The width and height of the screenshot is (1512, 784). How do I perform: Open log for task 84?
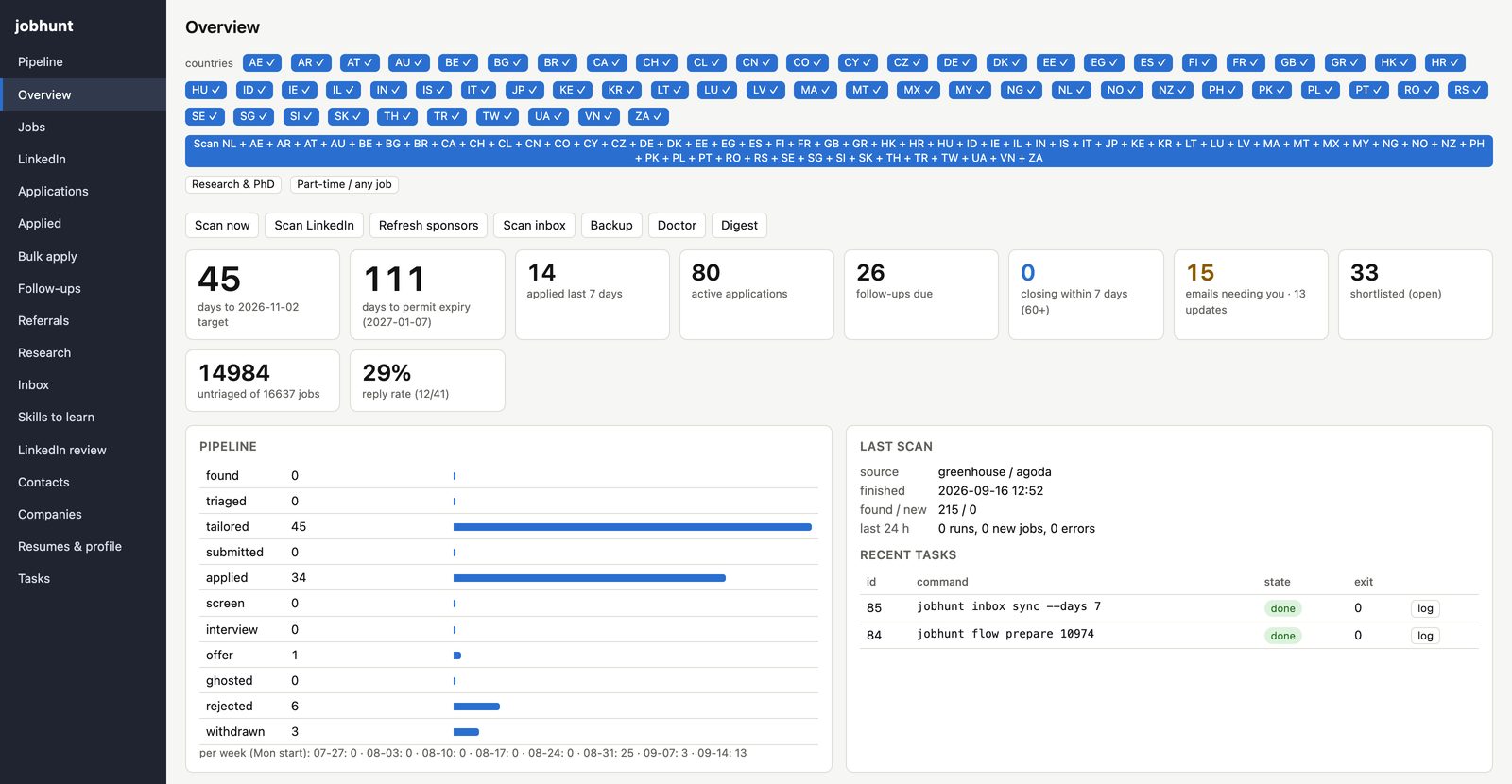point(1425,636)
